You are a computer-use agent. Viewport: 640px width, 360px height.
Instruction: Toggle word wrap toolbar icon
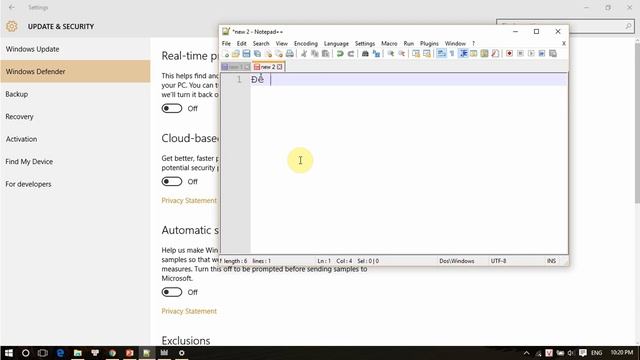point(441,53)
